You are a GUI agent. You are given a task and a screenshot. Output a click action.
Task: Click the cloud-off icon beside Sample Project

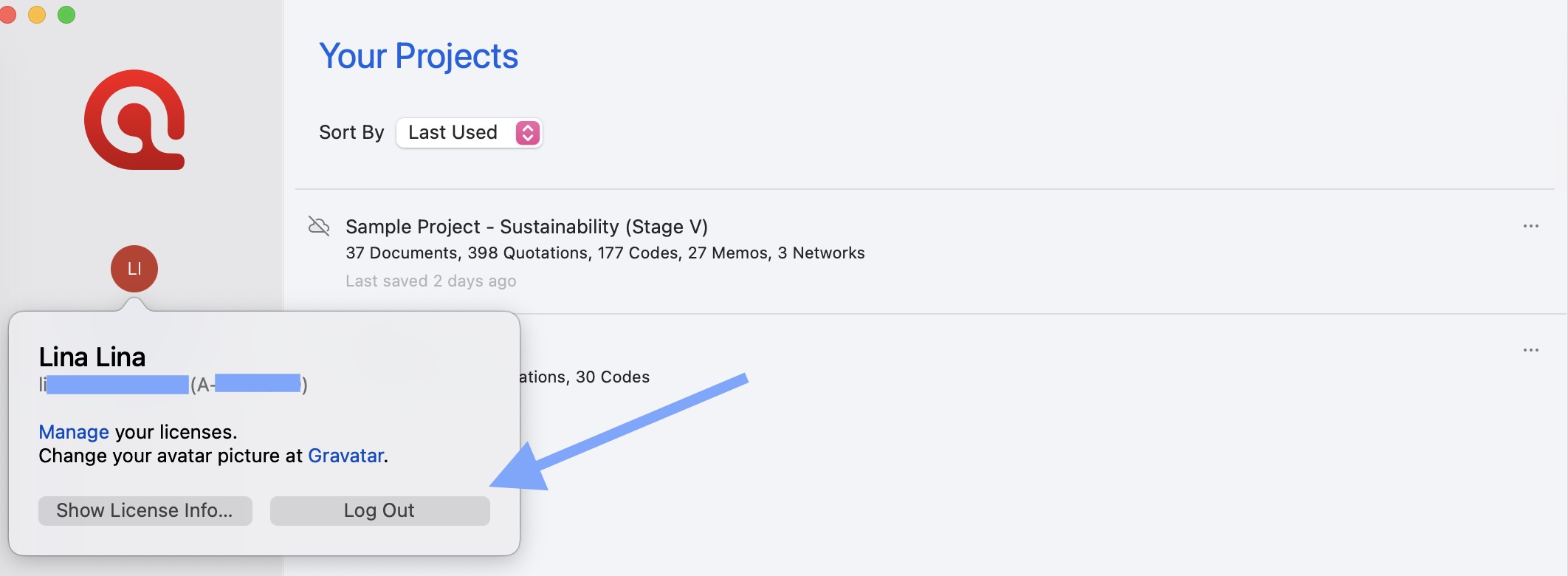point(319,226)
